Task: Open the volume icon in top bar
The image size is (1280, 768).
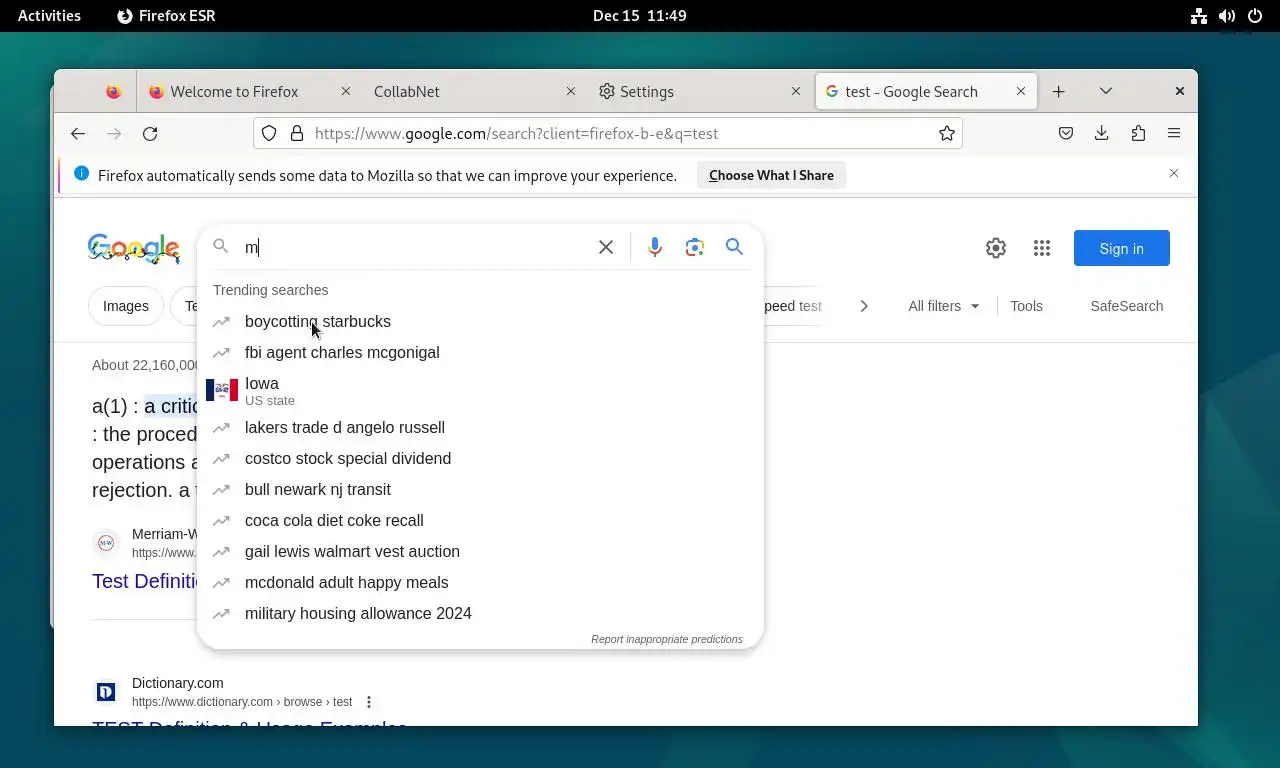Action: coord(1227,16)
